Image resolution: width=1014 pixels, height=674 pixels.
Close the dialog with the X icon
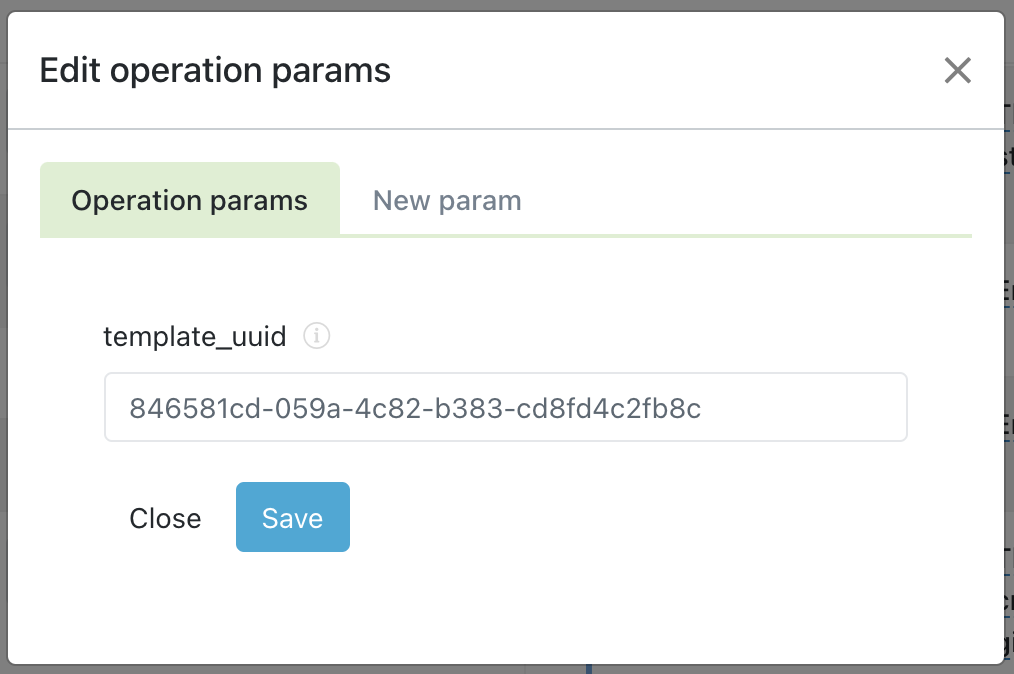[x=957, y=71]
